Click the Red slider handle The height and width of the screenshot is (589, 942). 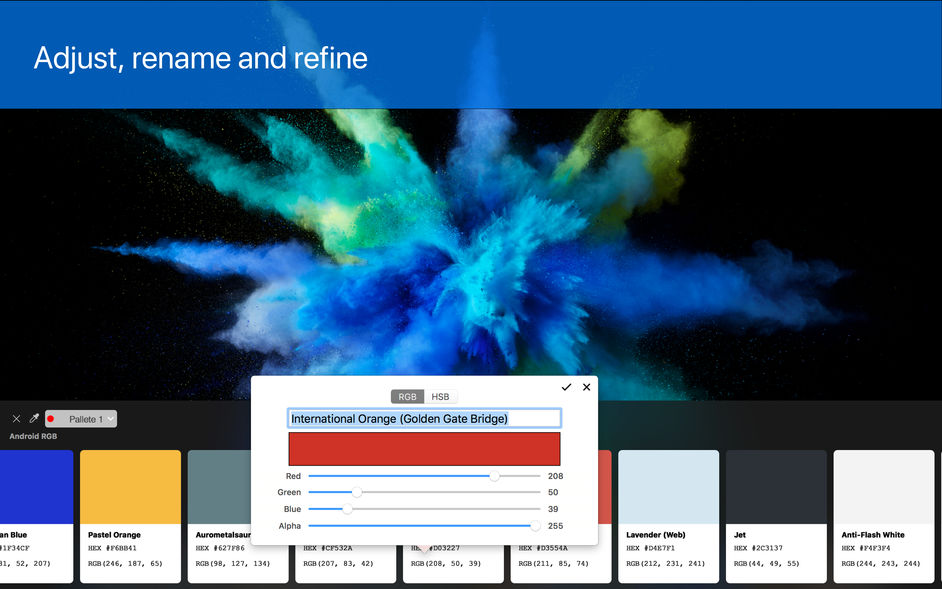494,476
